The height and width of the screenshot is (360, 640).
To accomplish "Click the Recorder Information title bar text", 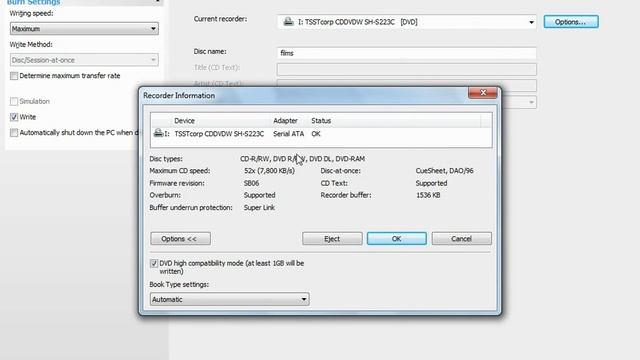I will [179, 96].
